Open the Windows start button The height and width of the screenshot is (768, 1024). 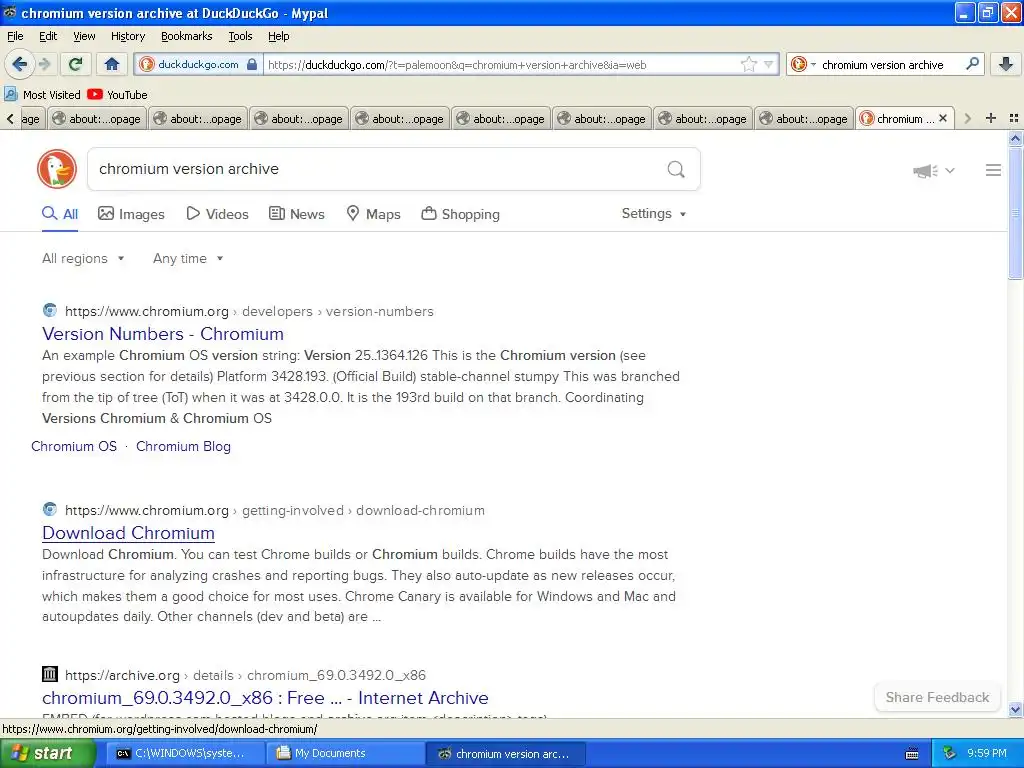point(48,754)
